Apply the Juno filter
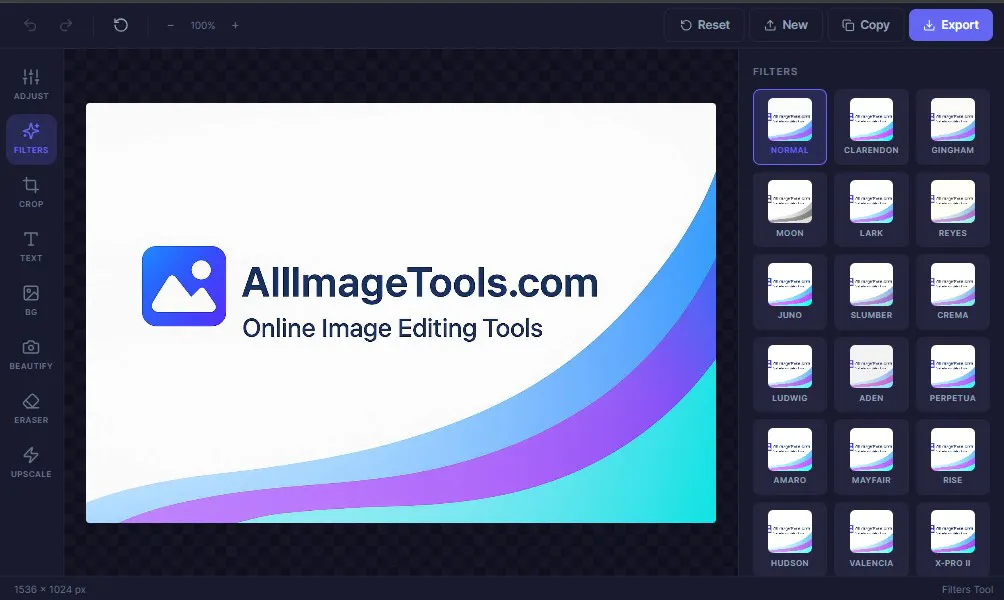The width and height of the screenshot is (1004, 600). pos(789,292)
